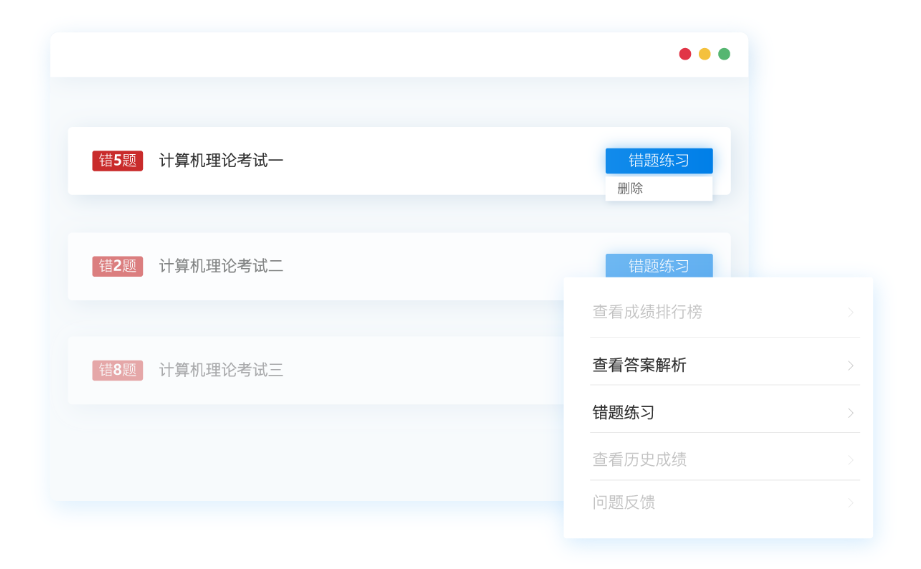Open 计算机理论考试一 exam title
This screenshot has width=921, height=569.
221,161
